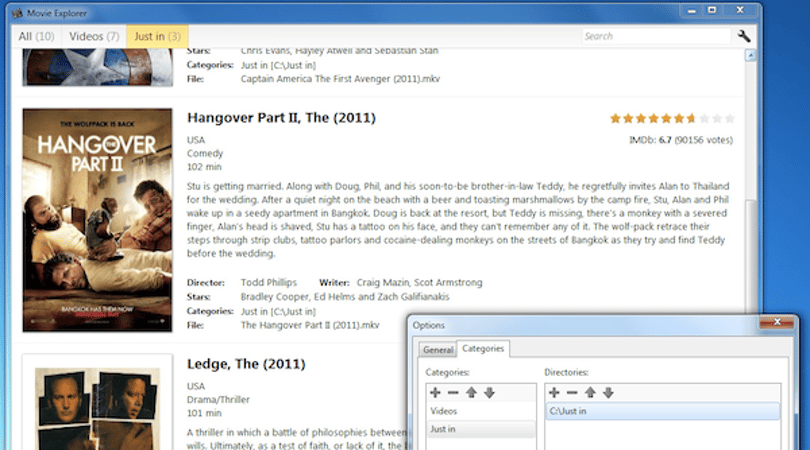The width and height of the screenshot is (810, 450).
Task: Select the C:\Just in directory entry
Action: pos(663,411)
